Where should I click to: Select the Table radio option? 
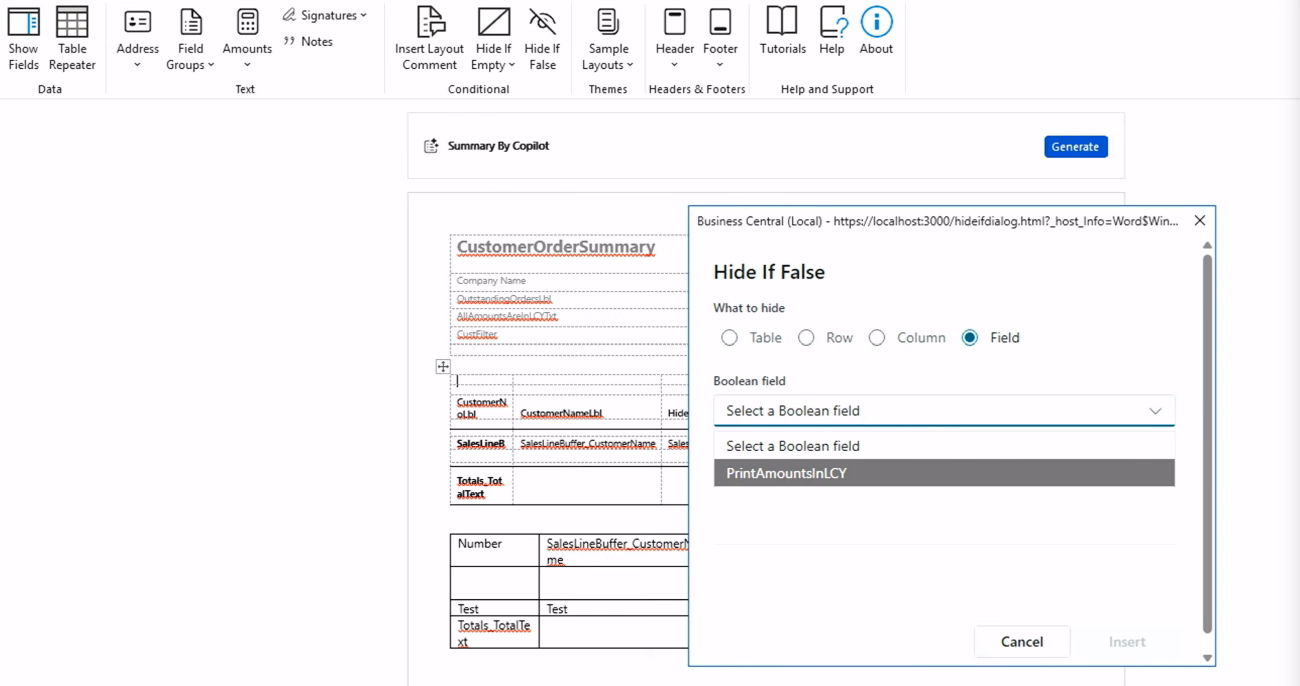730,338
